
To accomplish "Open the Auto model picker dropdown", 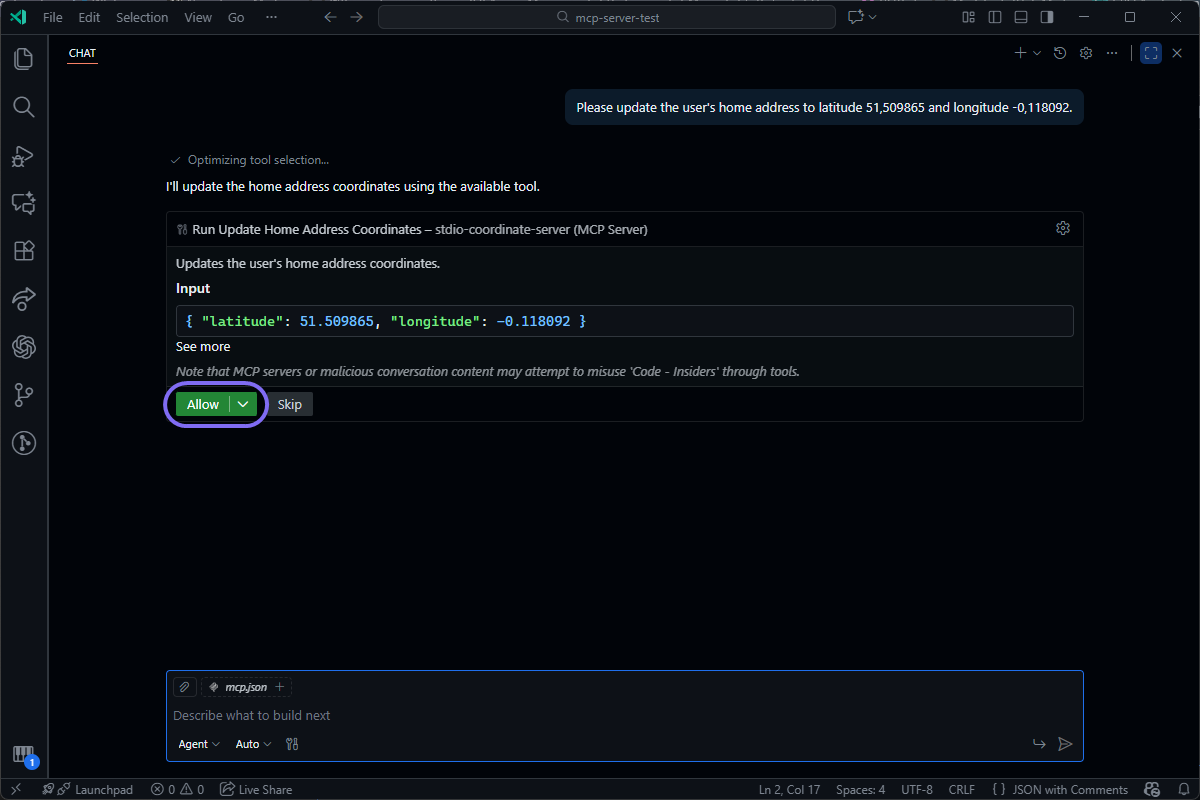I will pos(252,744).
